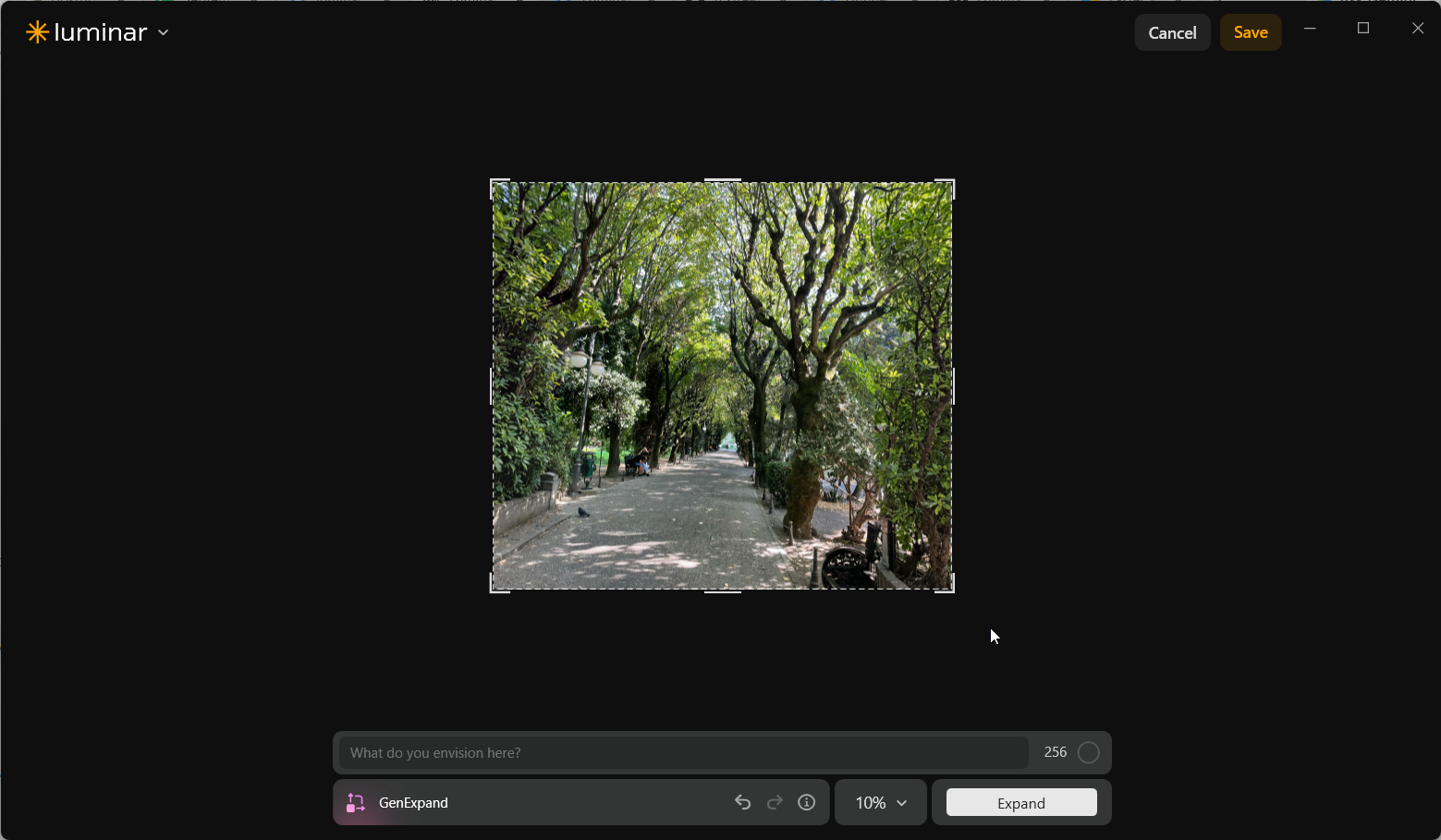Click the Luminar star logo icon

coord(37,32)
